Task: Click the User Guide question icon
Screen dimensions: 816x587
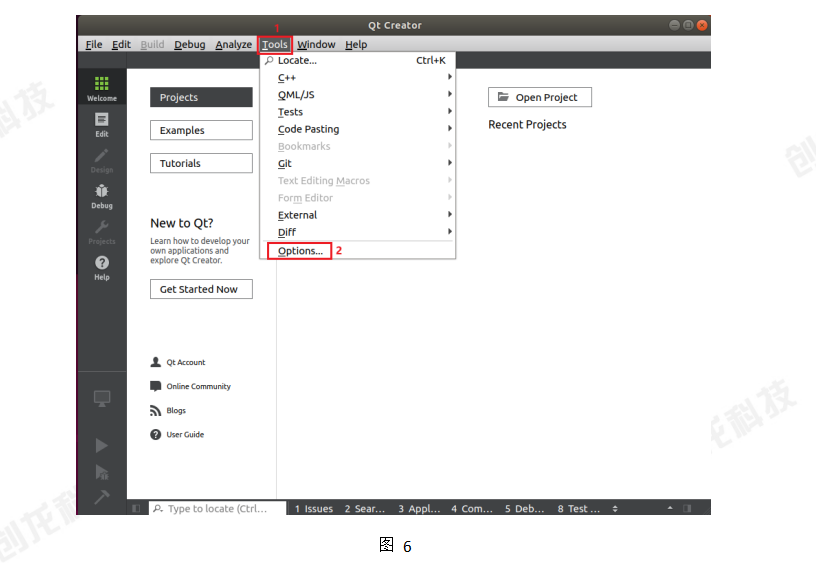Action: coord(156,435)
